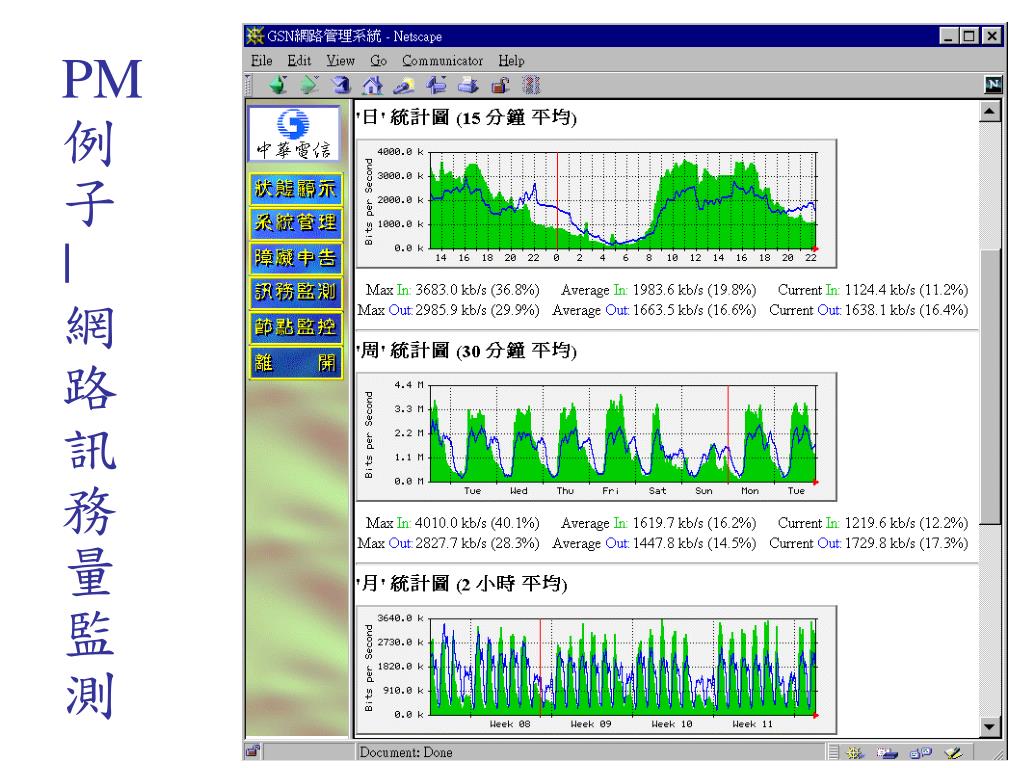Click the 狀態顯示 sidebar button

[x=295, y=189]
